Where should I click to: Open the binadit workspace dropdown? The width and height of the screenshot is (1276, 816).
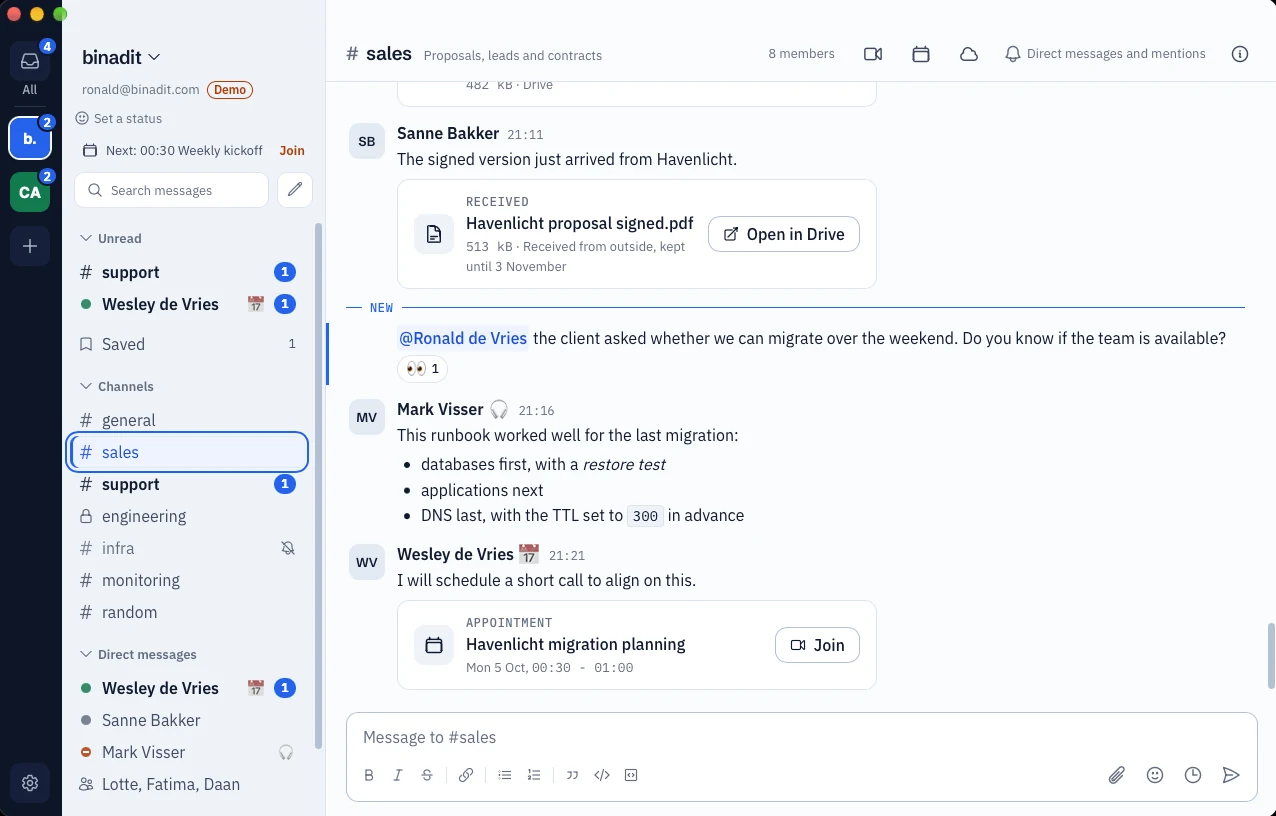pyautogui.click(x=122, y=57)
